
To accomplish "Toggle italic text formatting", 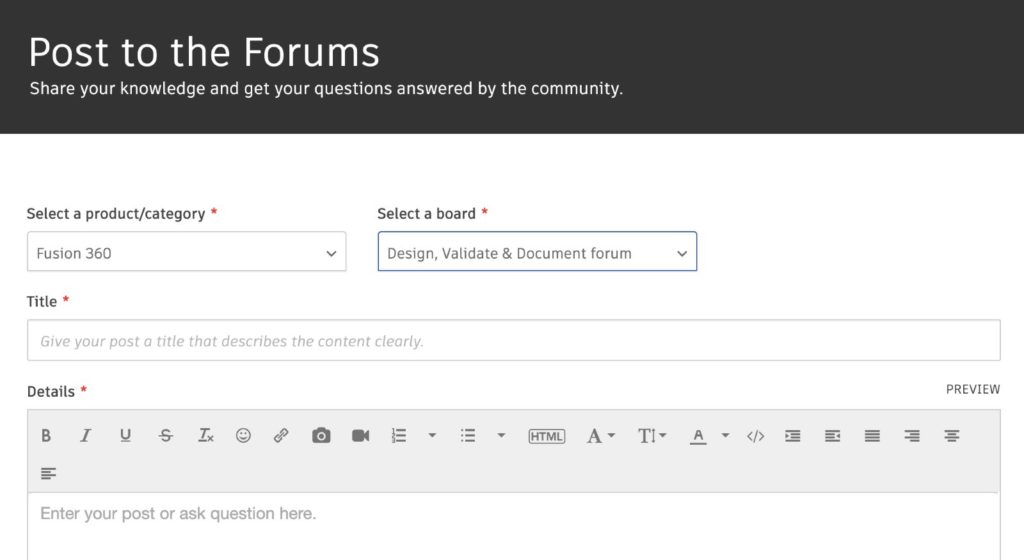I will pyautogui.click(x=86, y=436).
